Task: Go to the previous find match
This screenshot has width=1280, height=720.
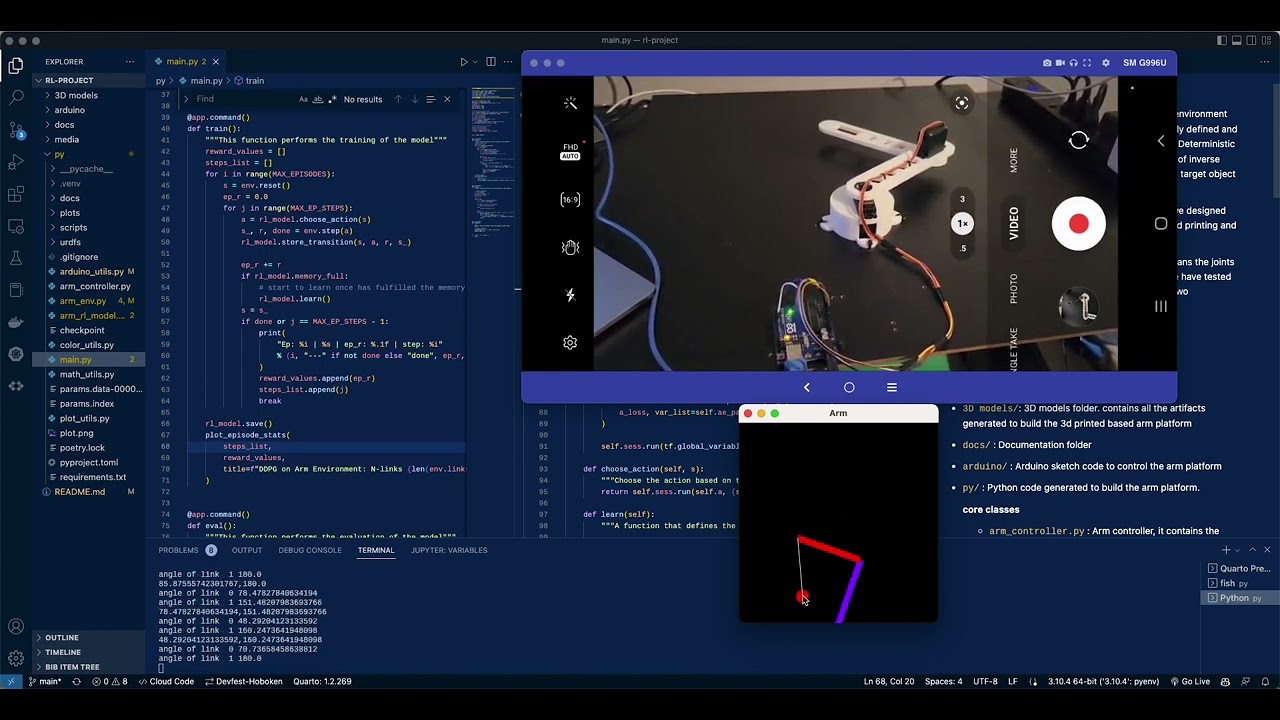Action: (398, 99)
